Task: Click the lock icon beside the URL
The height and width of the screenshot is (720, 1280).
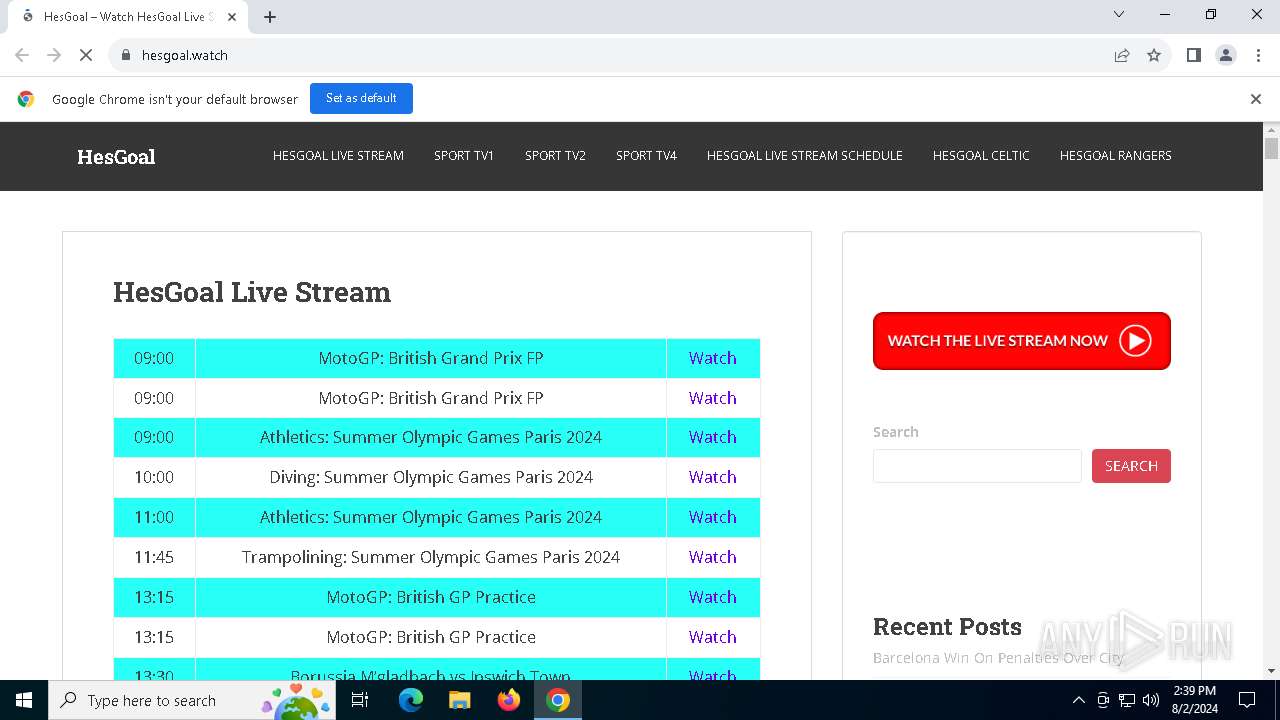Action: click(x=126, y=55)
